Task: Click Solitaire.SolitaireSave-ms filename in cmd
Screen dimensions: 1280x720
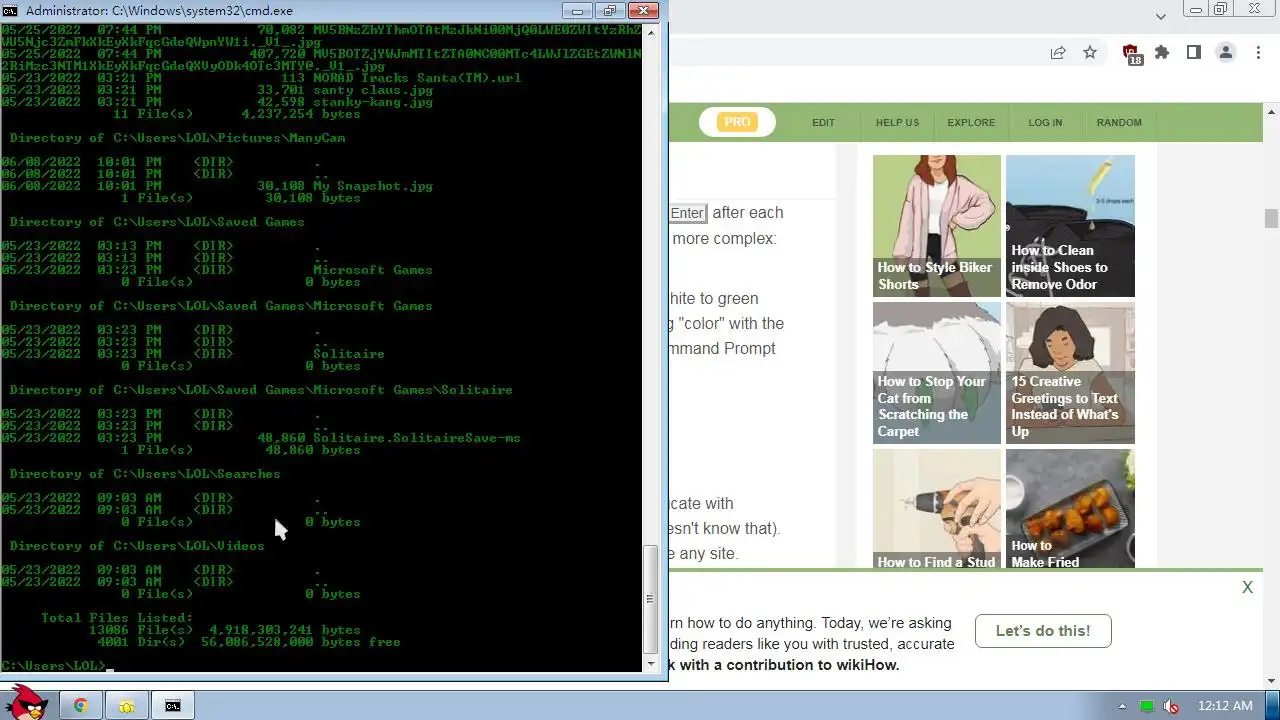Action: pyautogui.click(x=417, y=438)
